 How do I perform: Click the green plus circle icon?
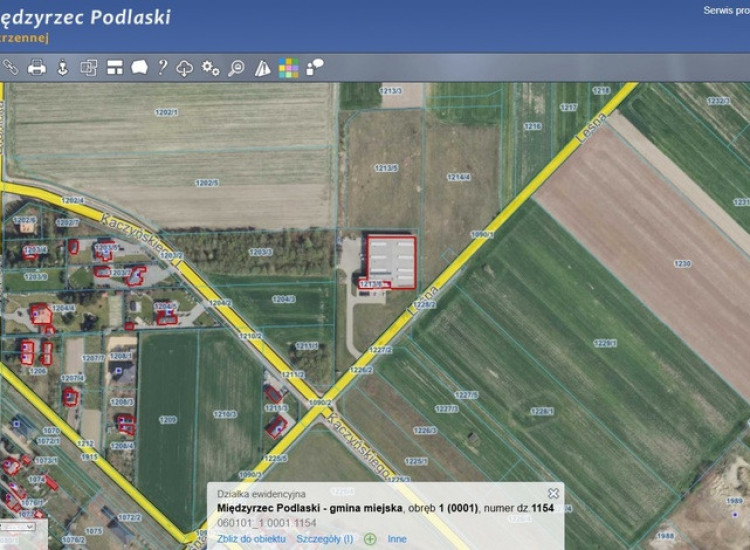click(370, 539)
